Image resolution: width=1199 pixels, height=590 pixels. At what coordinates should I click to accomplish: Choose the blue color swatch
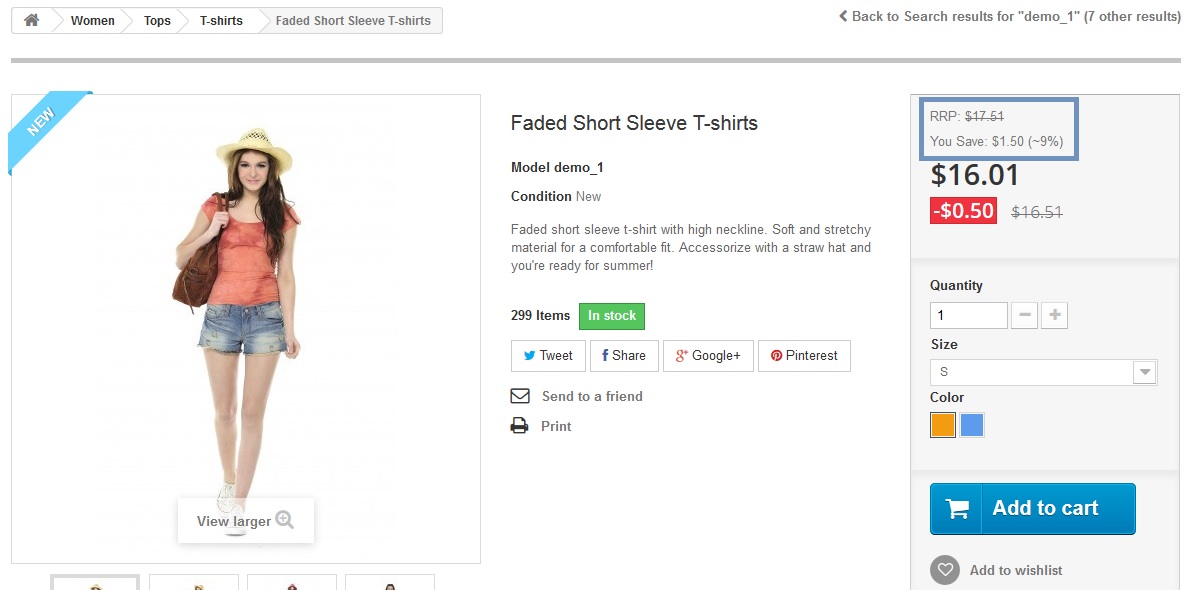972,425
